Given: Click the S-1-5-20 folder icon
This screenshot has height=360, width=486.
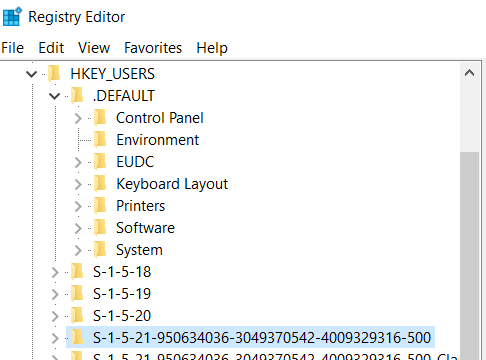Looking at the screenshot, I should click(77, 315).
